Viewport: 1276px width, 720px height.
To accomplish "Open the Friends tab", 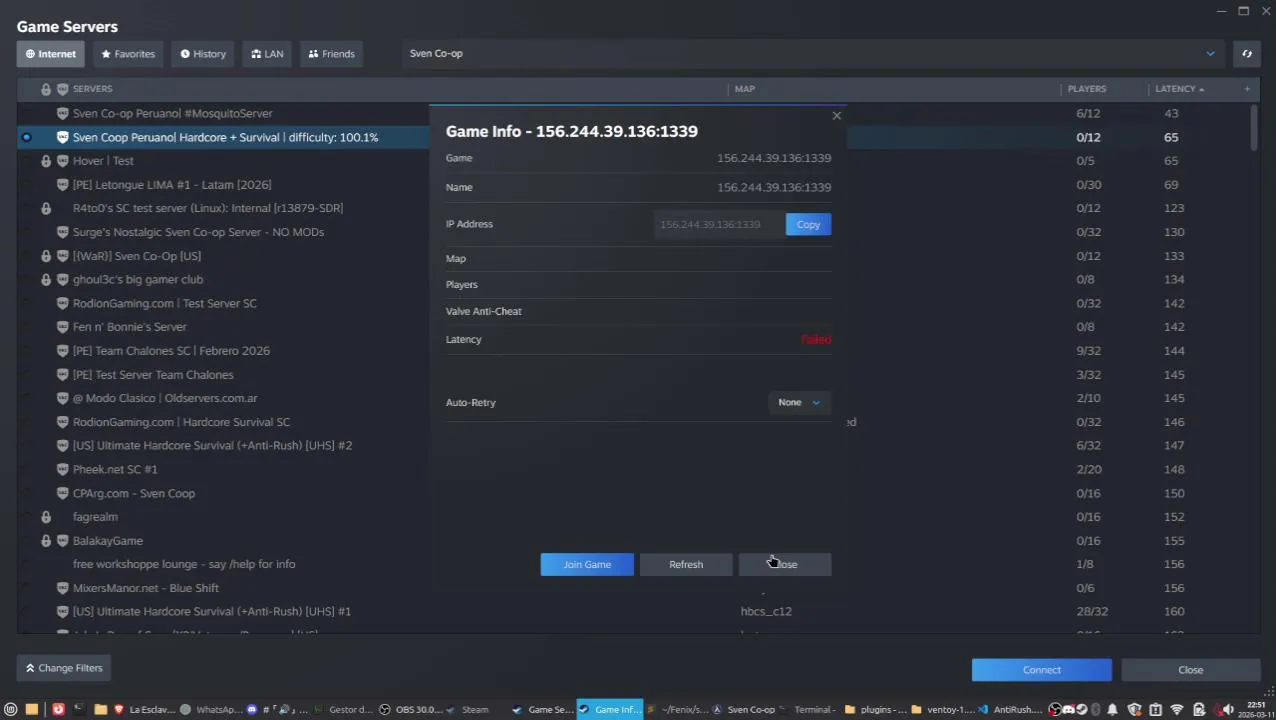I will (331, 54).
